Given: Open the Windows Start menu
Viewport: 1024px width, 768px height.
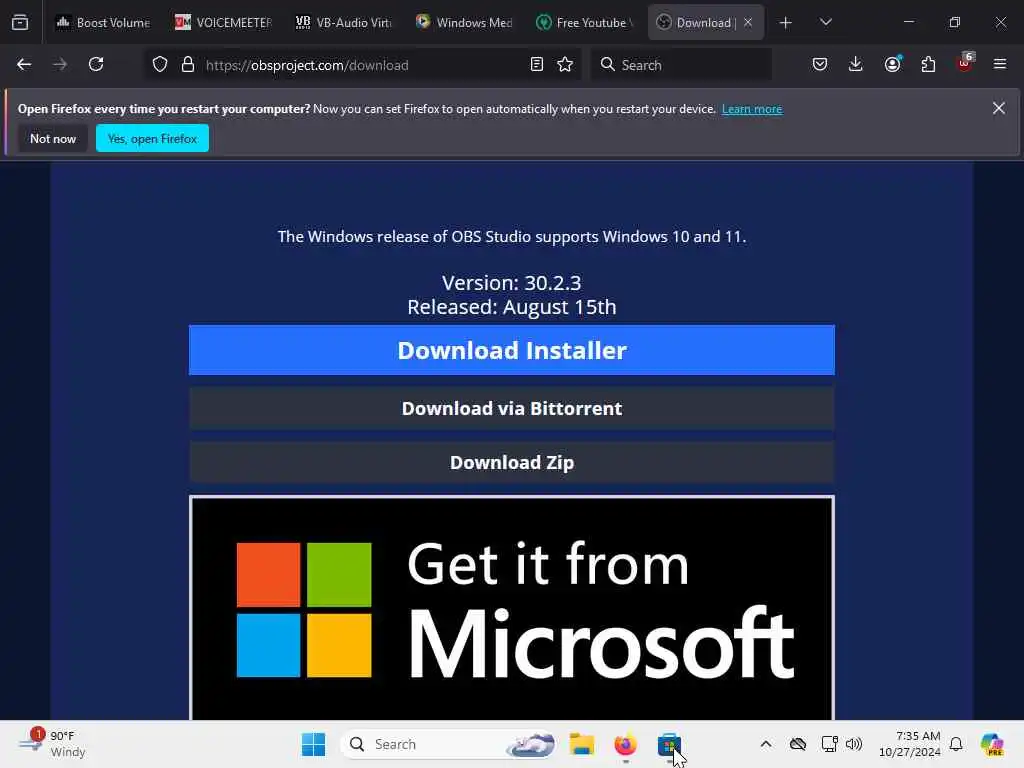Looking at the screenshot, I should tap(313, 744).
